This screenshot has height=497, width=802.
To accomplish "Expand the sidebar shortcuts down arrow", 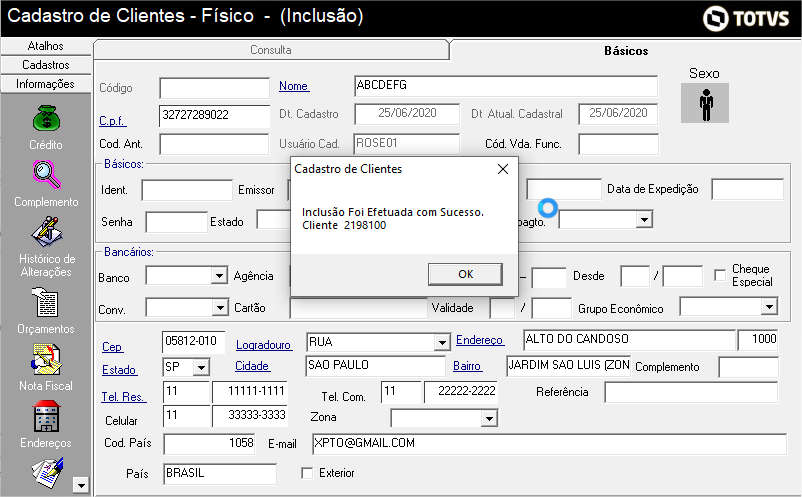I will click(x=81, y=485).
